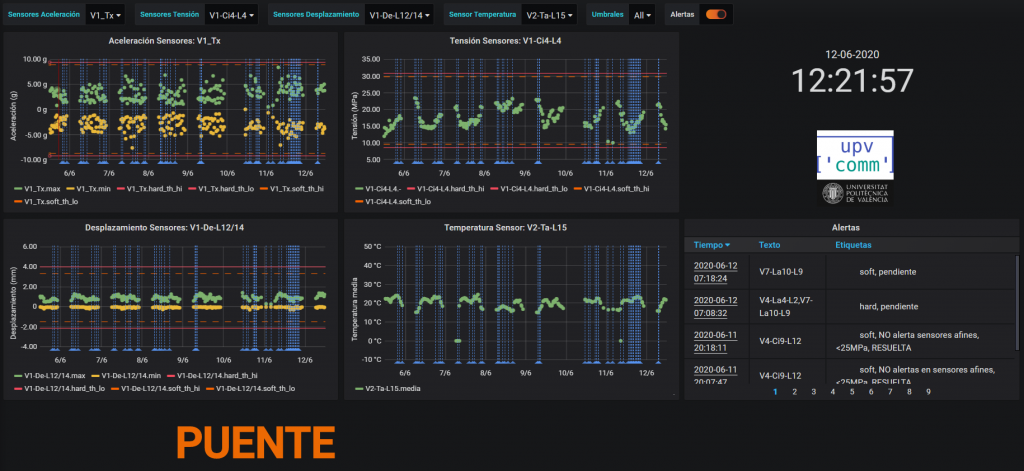
Task: Go to alerts page 8
Action: [x=909, y=392]
